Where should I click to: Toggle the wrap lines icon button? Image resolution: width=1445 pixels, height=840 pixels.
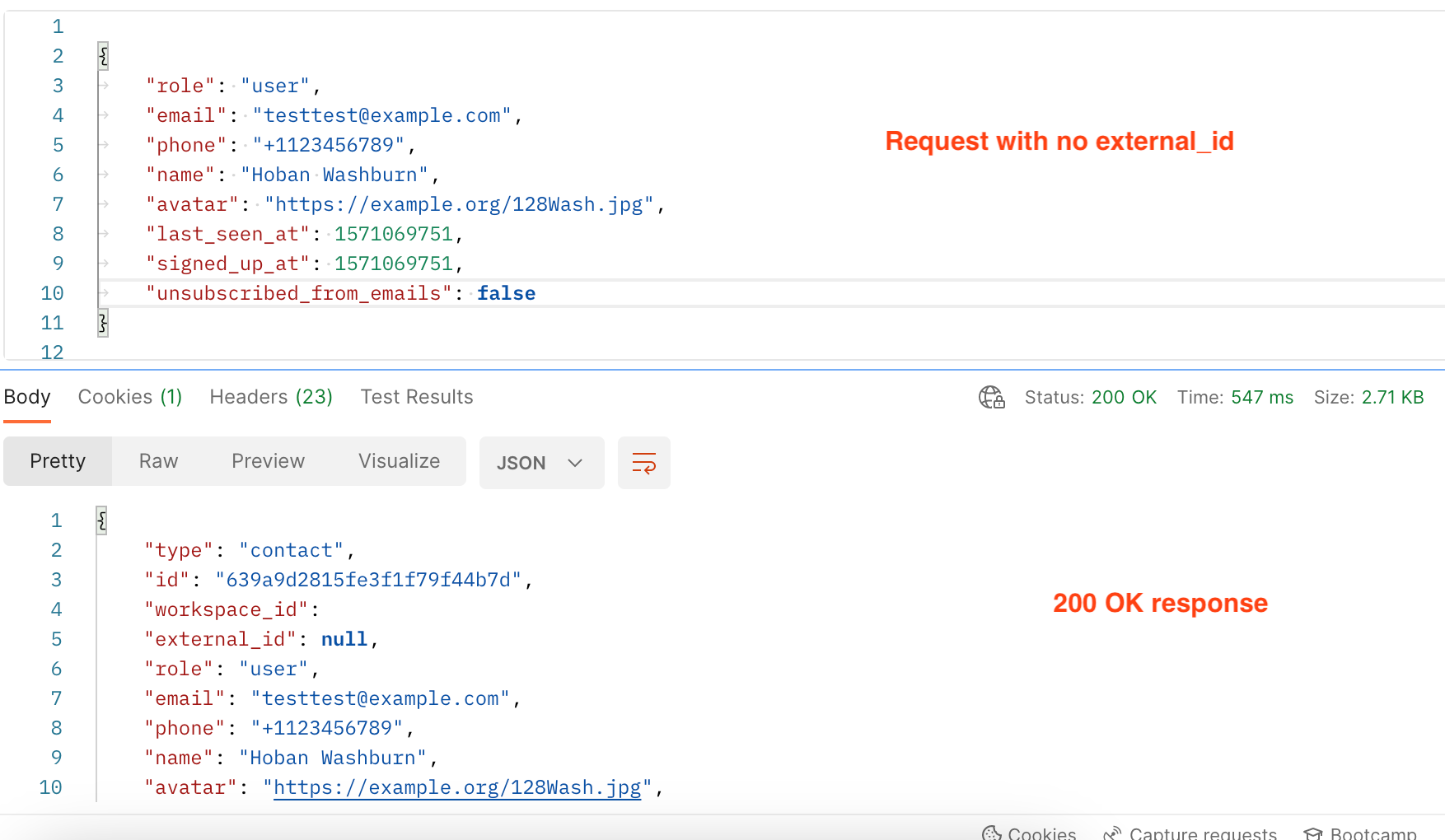pos(644,463)
